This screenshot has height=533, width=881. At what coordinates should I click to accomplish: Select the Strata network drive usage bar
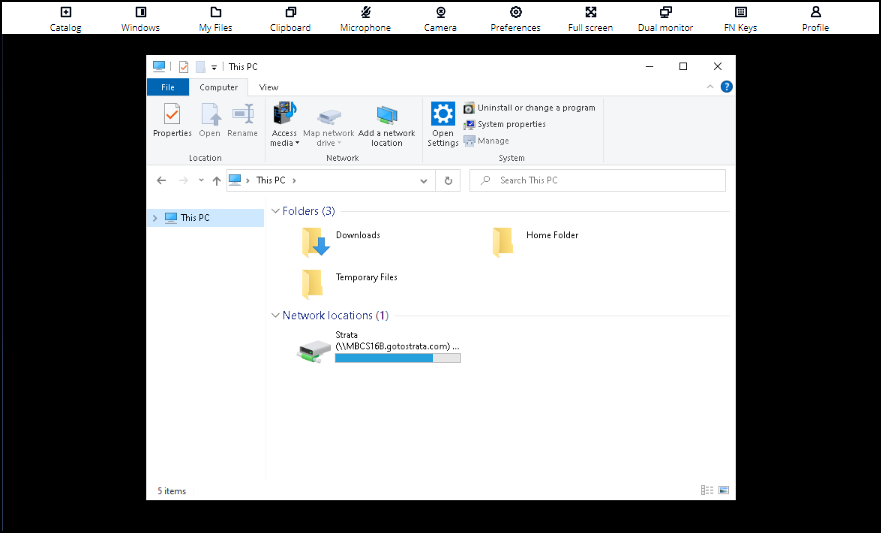tap(398, 358)
